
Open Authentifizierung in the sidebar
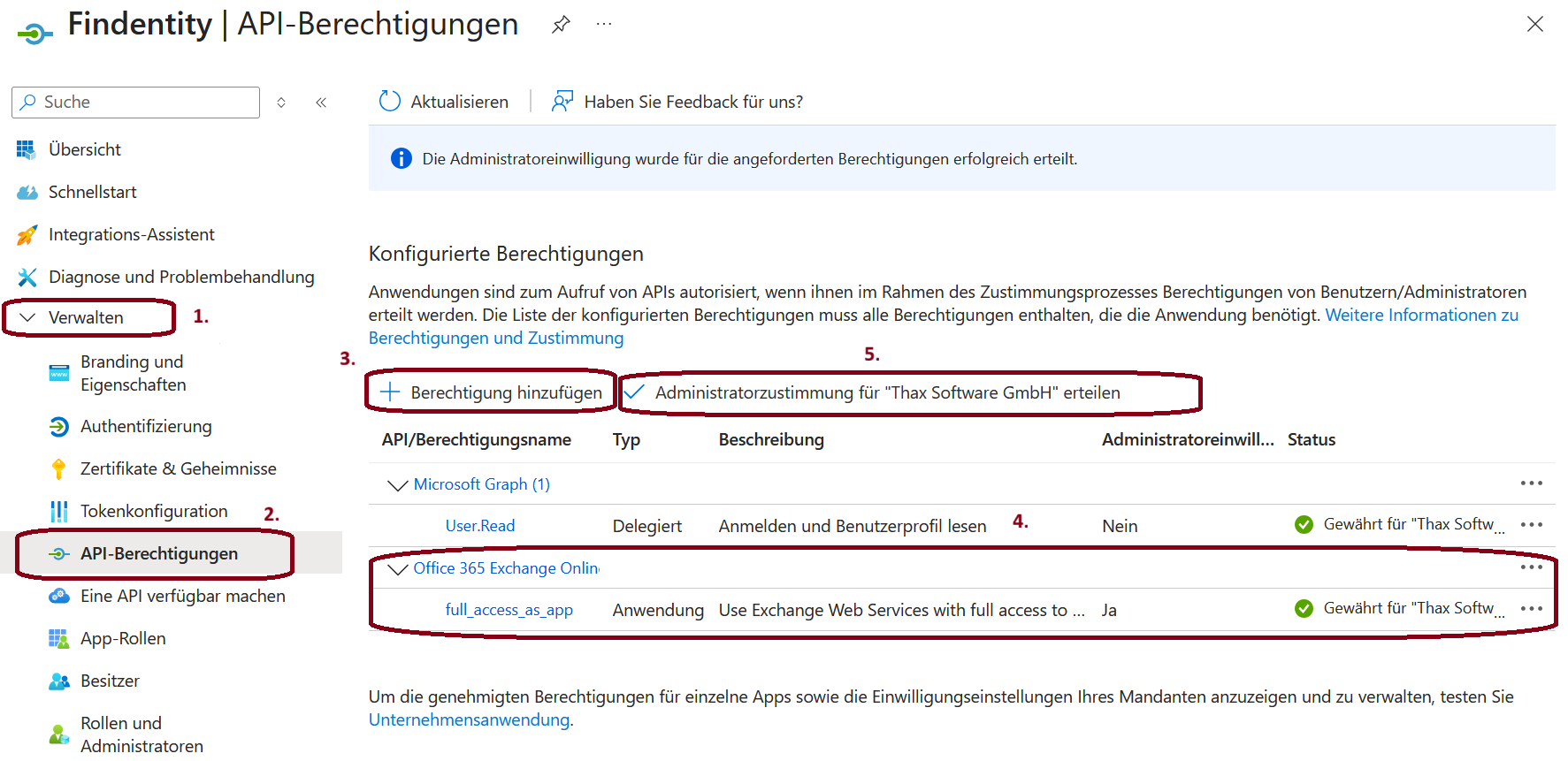pyautogui.click(x=146, y=426)
